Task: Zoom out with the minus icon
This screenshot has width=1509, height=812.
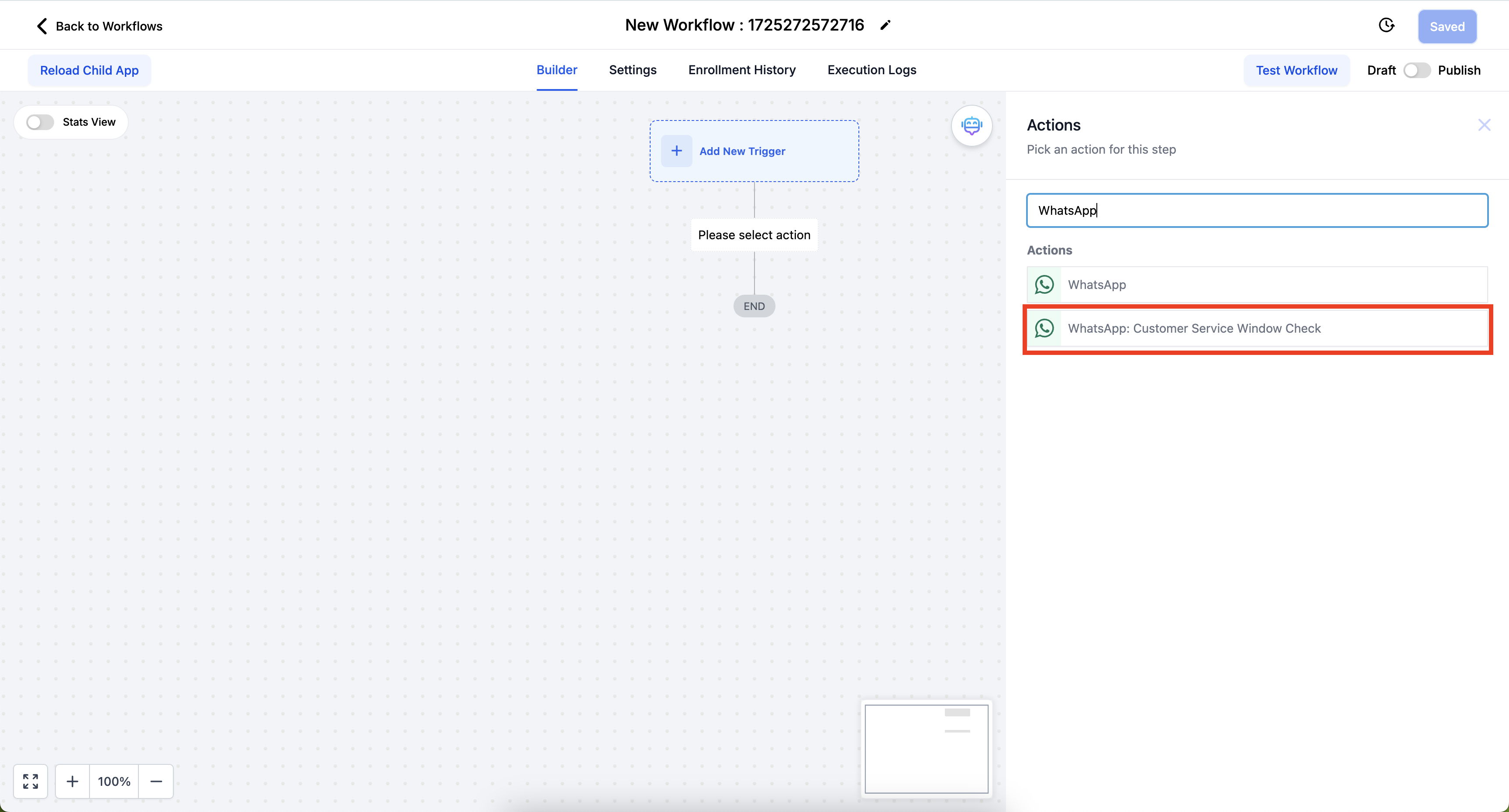Action: [156, 781]
